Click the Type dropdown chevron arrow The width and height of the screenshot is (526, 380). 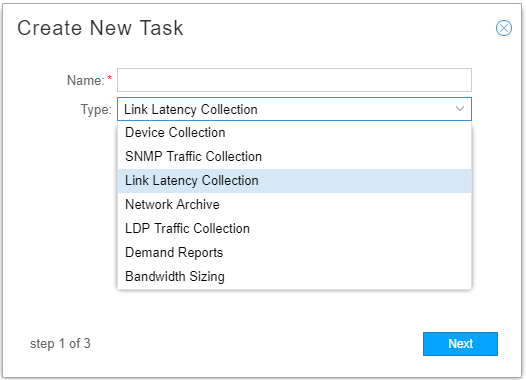coord(460,109)
